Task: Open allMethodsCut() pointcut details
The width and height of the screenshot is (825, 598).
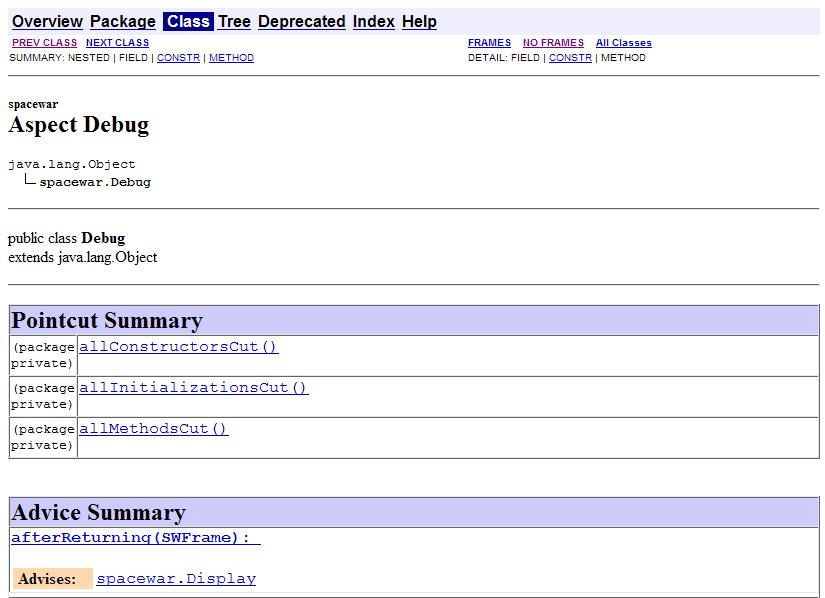Action: point(153,429)
